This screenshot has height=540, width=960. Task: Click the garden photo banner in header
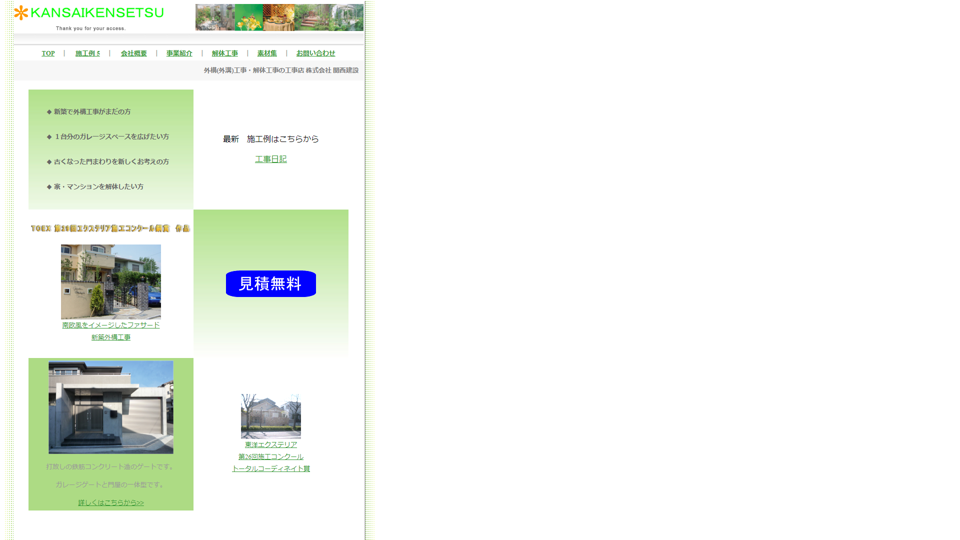[x=279, y=17]
